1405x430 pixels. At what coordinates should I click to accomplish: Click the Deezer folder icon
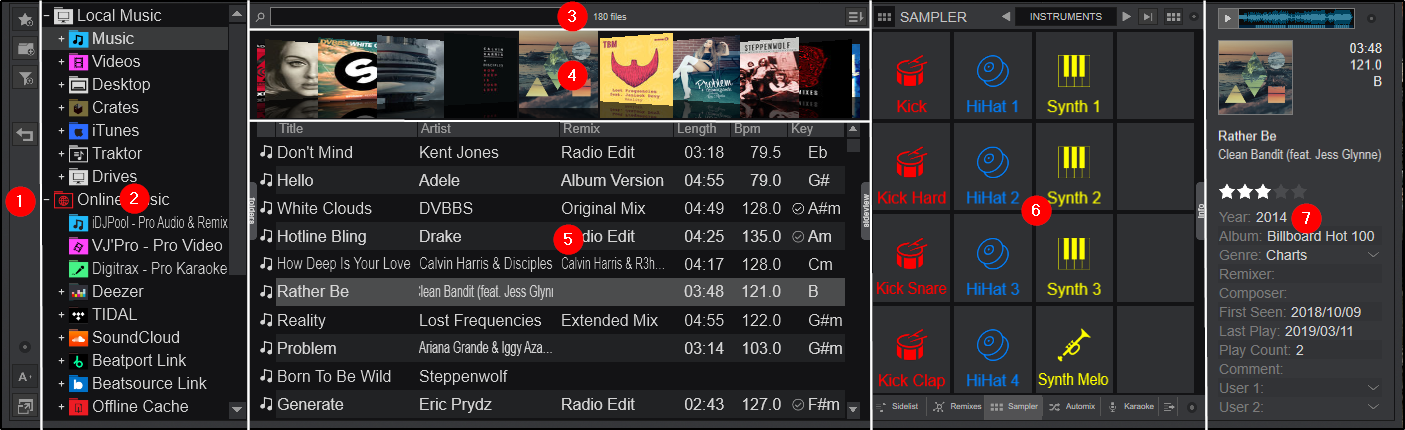click(77, 292)
